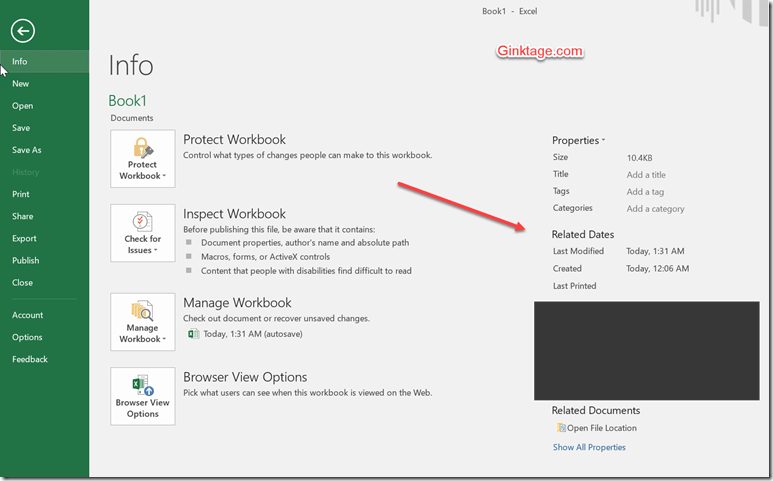
Task: Click the greyed-out History sidebar item
Action: 25,172
